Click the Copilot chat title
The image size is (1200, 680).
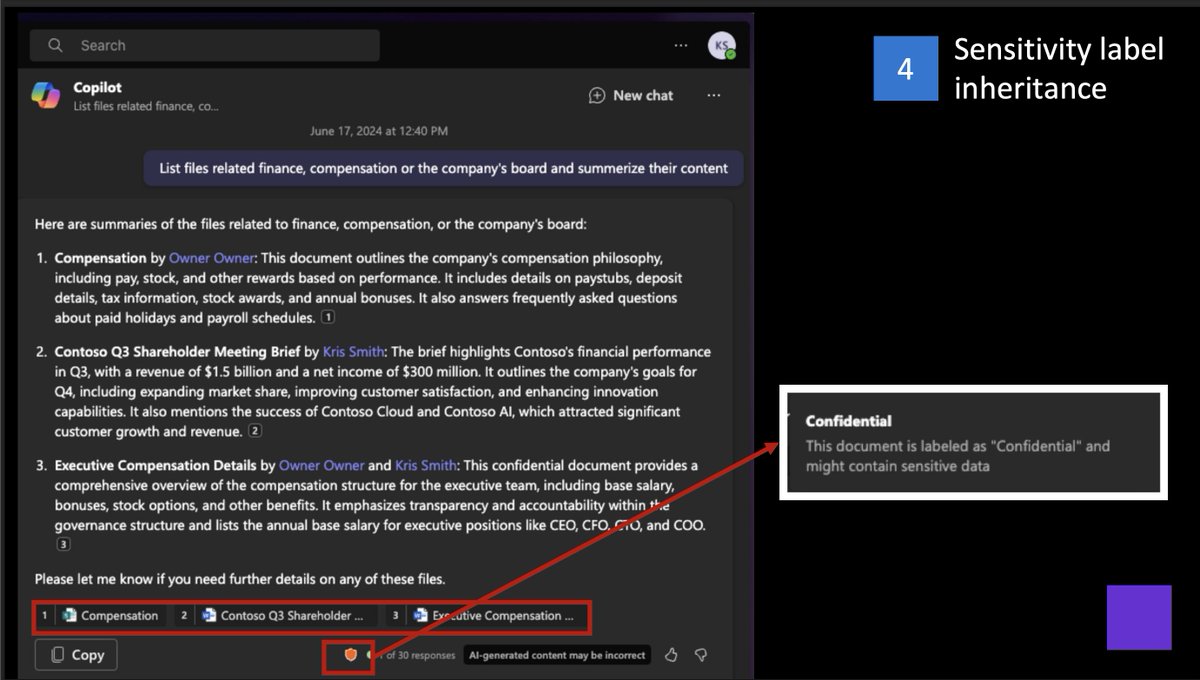97,87
